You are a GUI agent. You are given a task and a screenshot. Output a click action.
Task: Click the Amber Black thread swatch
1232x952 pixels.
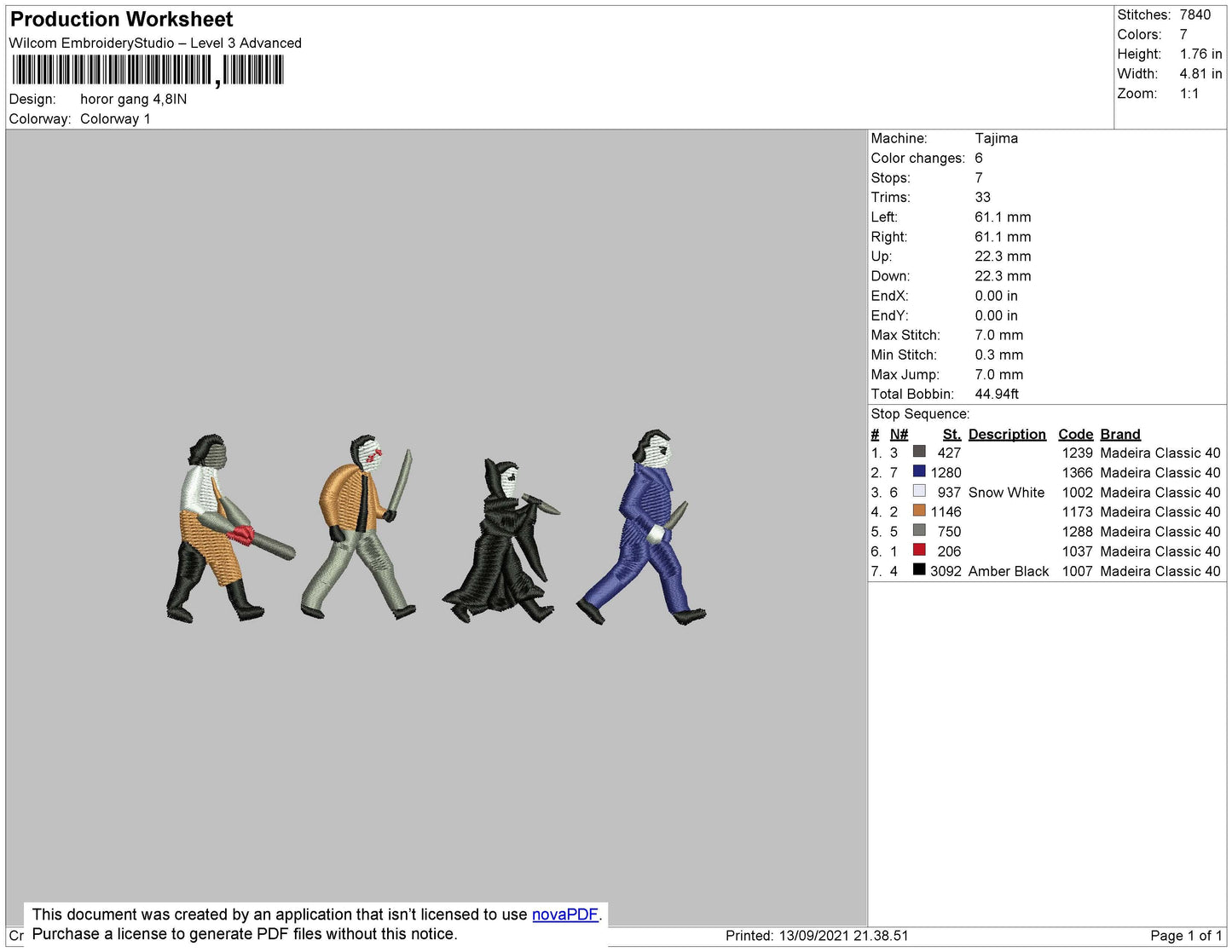(919, 569)
